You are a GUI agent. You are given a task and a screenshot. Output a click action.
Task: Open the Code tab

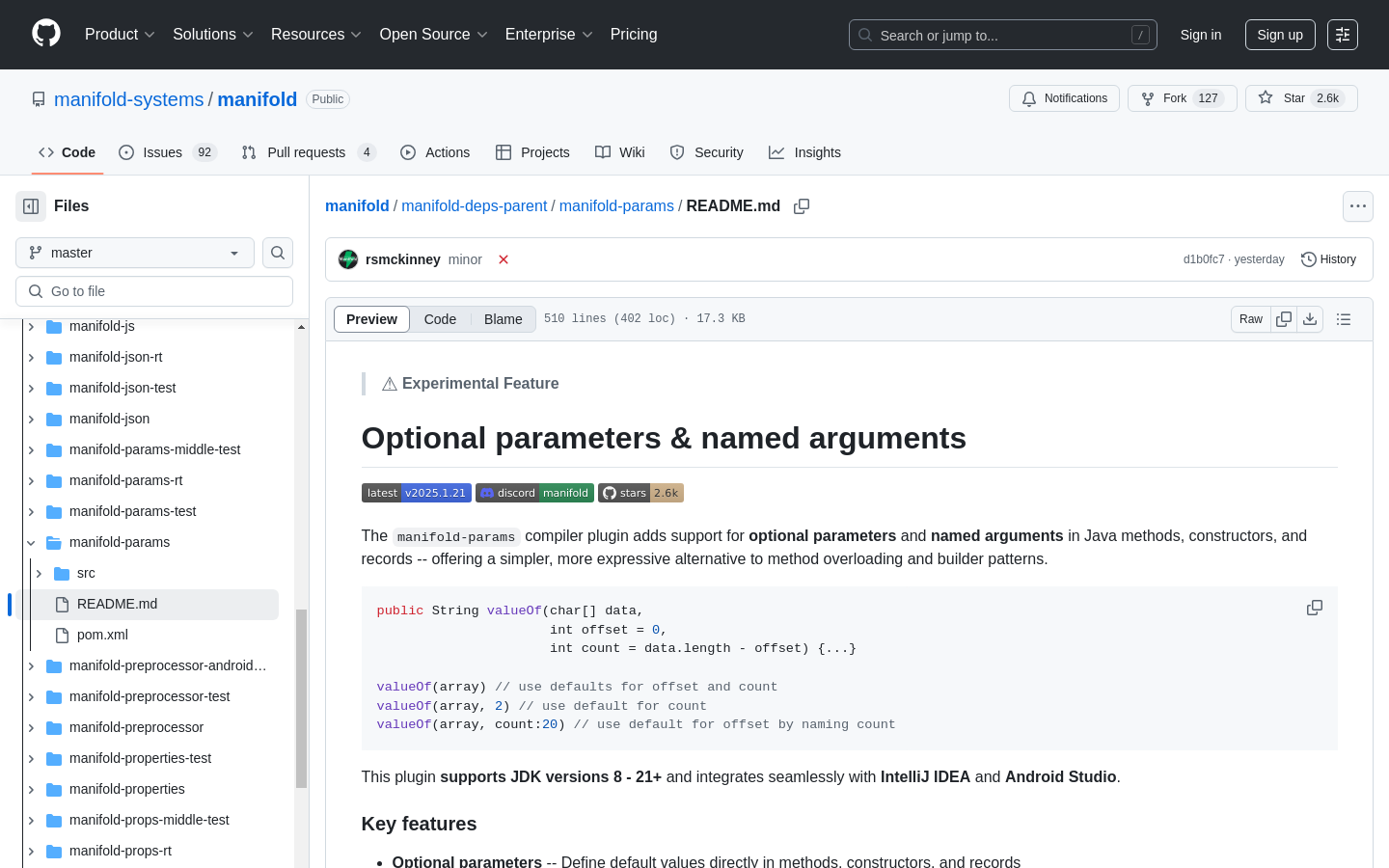point(68,152)
